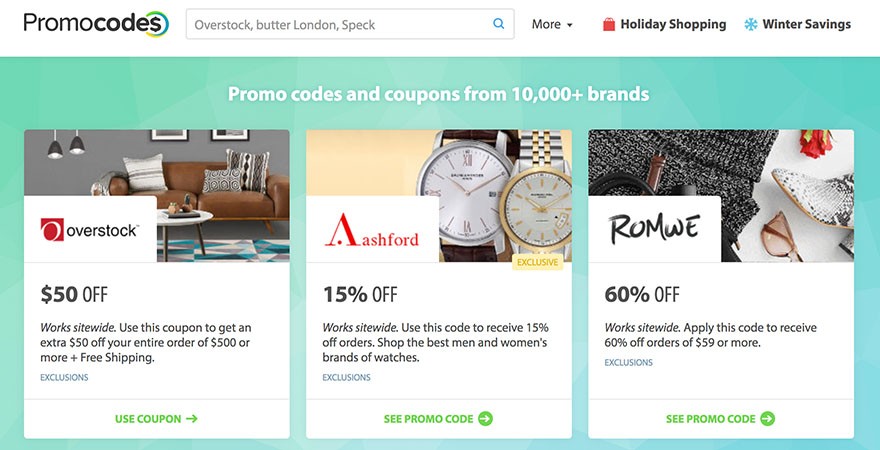Open the Holiday Shopping page
880x450 pixels.
pos(673,24)
